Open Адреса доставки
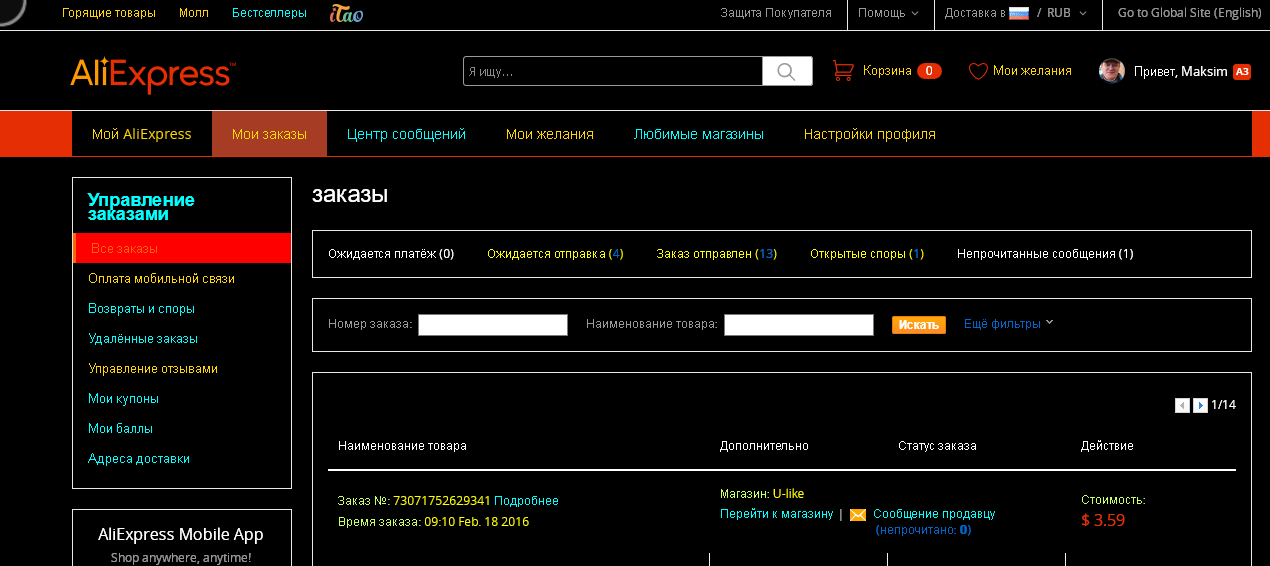The height and width of the screenshot is (566, 1270). tap(139, 459)
